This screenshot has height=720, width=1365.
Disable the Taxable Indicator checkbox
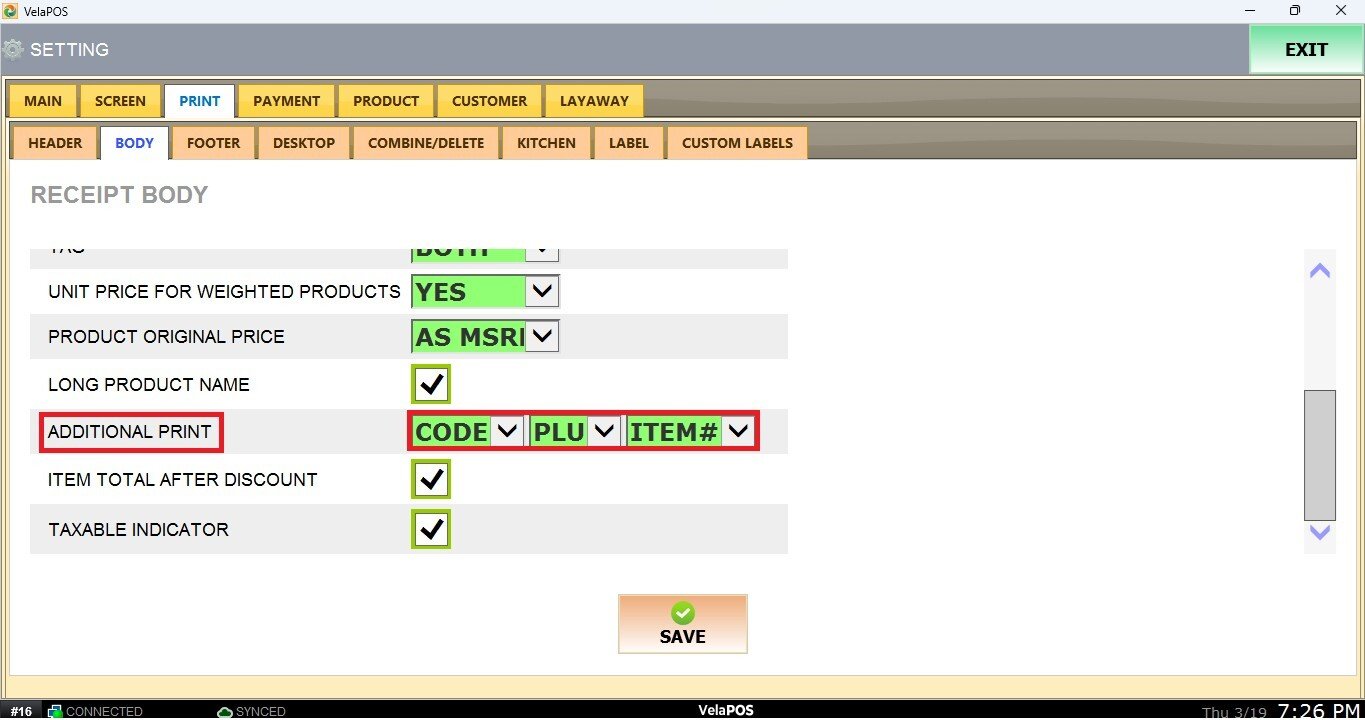tap(431, 529)
